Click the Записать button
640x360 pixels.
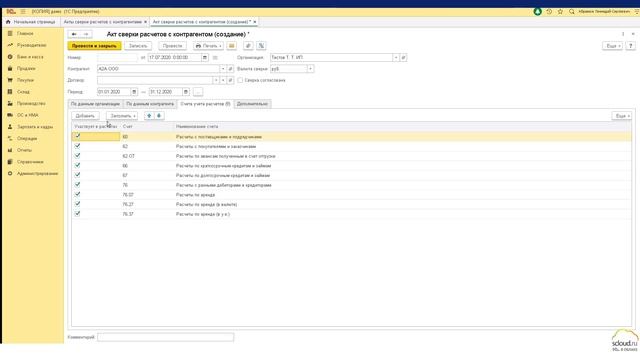[138, 46]
